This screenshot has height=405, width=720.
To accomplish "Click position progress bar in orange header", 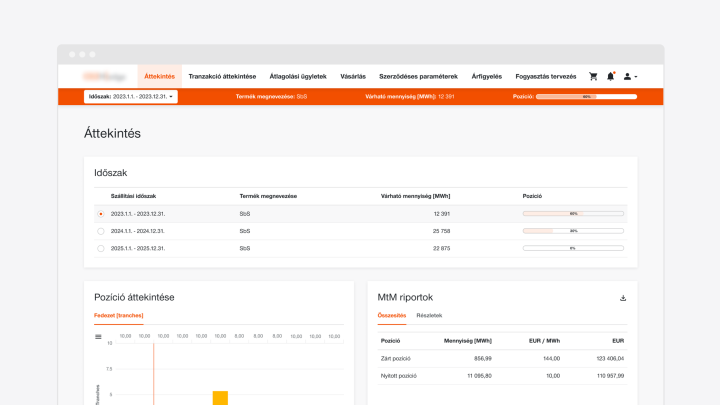I will pyautogui.click(x=586, y=96).
